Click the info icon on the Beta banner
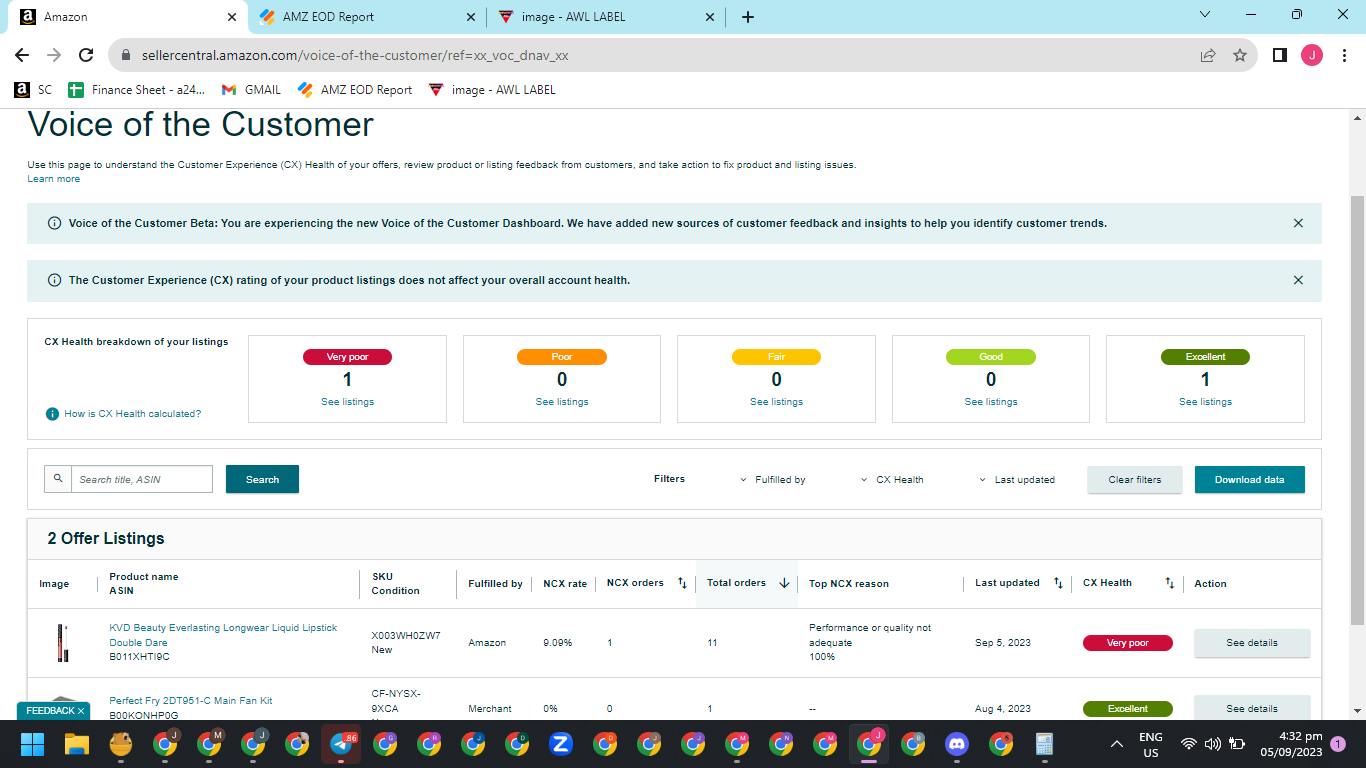The image size is (1366, 768). [54, 223]
